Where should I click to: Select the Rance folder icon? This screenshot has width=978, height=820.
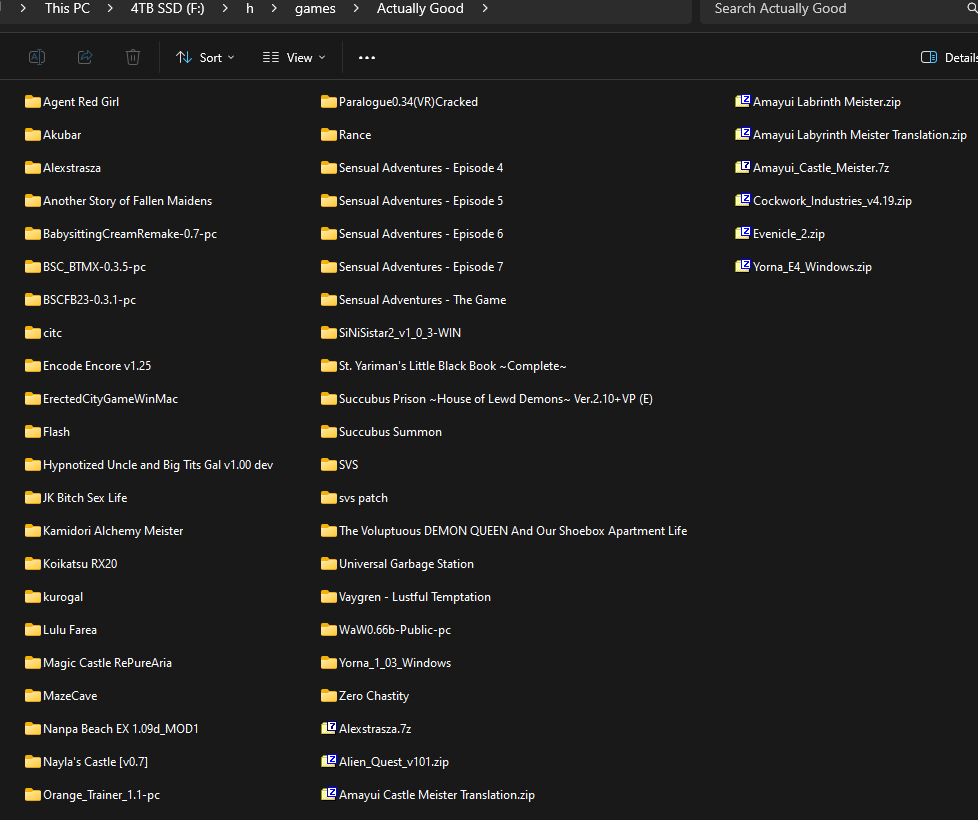tap(329, 135)
